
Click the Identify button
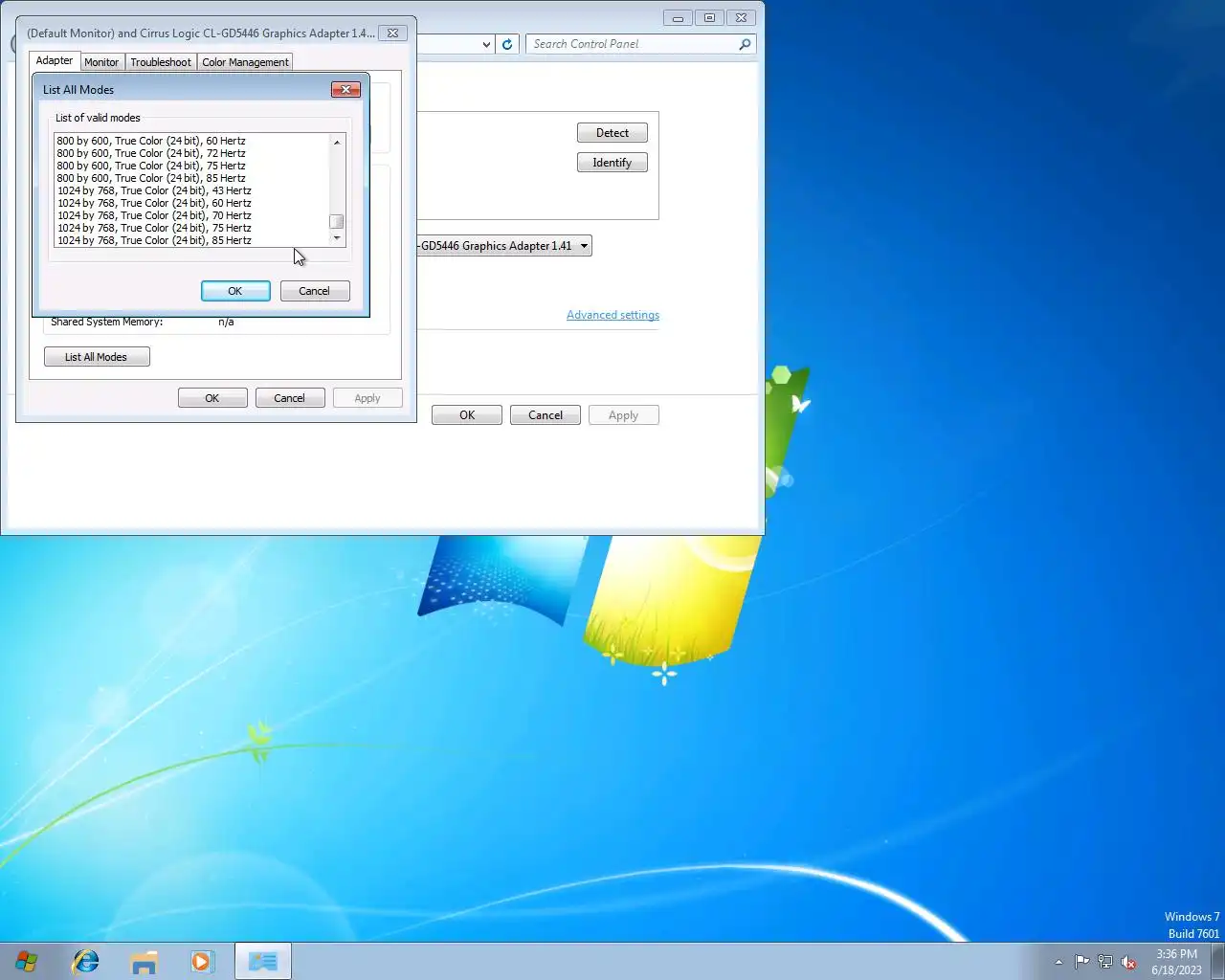[x=612, y=163]
